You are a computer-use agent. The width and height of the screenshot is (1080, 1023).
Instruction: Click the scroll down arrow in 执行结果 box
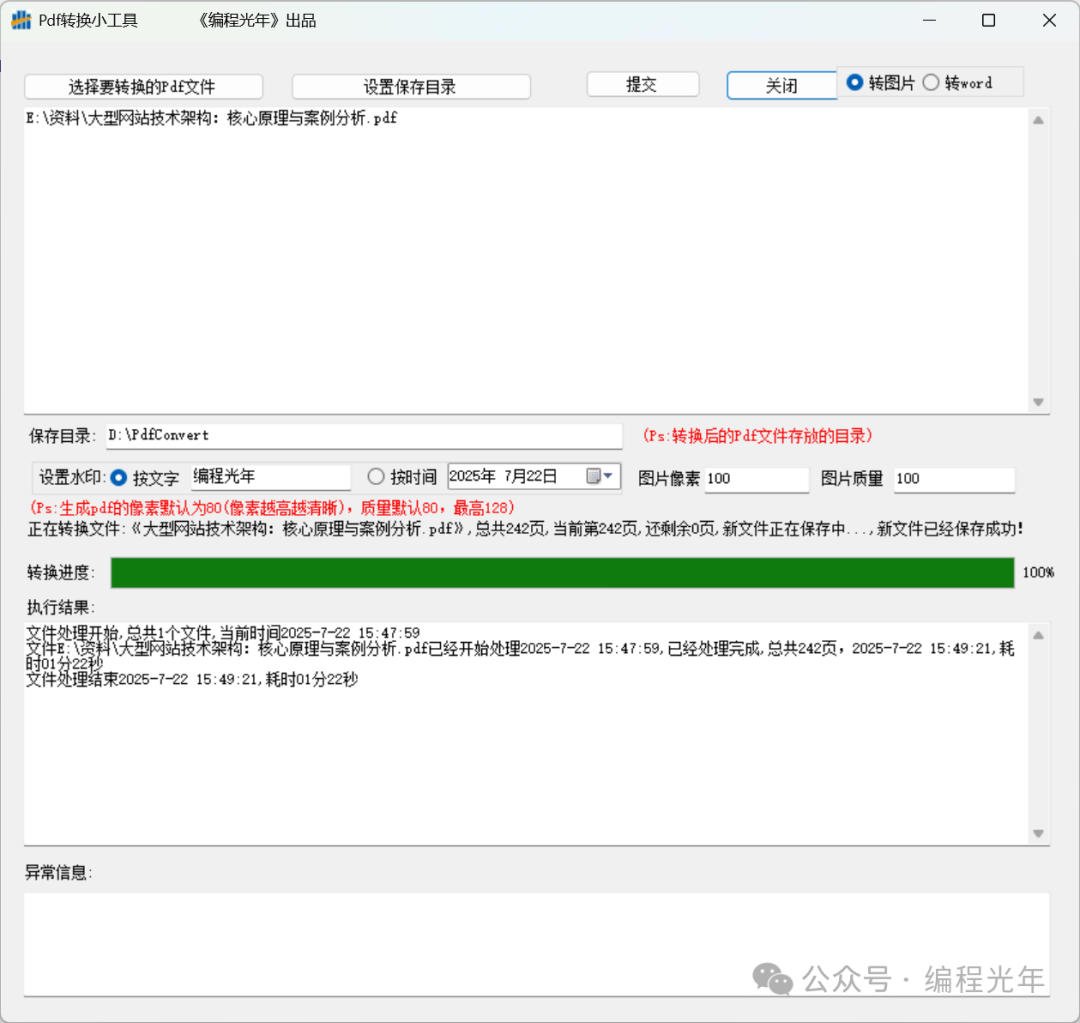click(x=1038, y=833)
